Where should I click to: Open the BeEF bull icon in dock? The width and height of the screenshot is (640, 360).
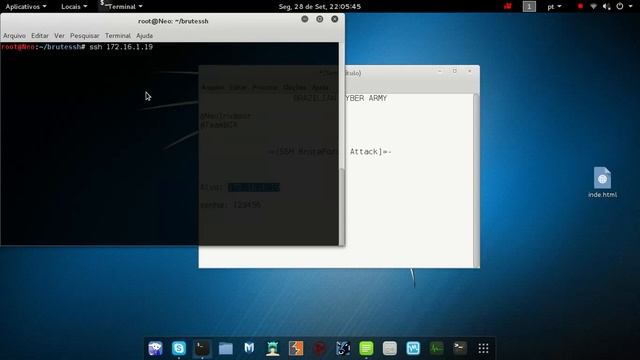pyautogui.click(x=343, y=348)
